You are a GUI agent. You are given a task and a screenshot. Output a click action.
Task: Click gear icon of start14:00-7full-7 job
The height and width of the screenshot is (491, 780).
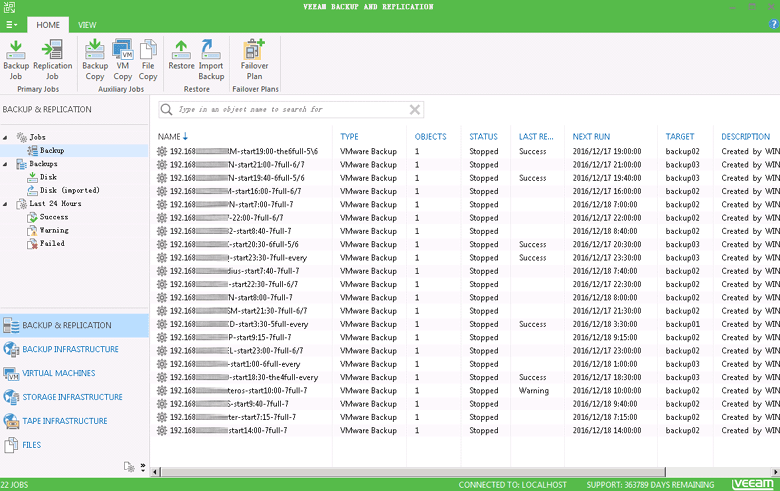pos(162,430)
